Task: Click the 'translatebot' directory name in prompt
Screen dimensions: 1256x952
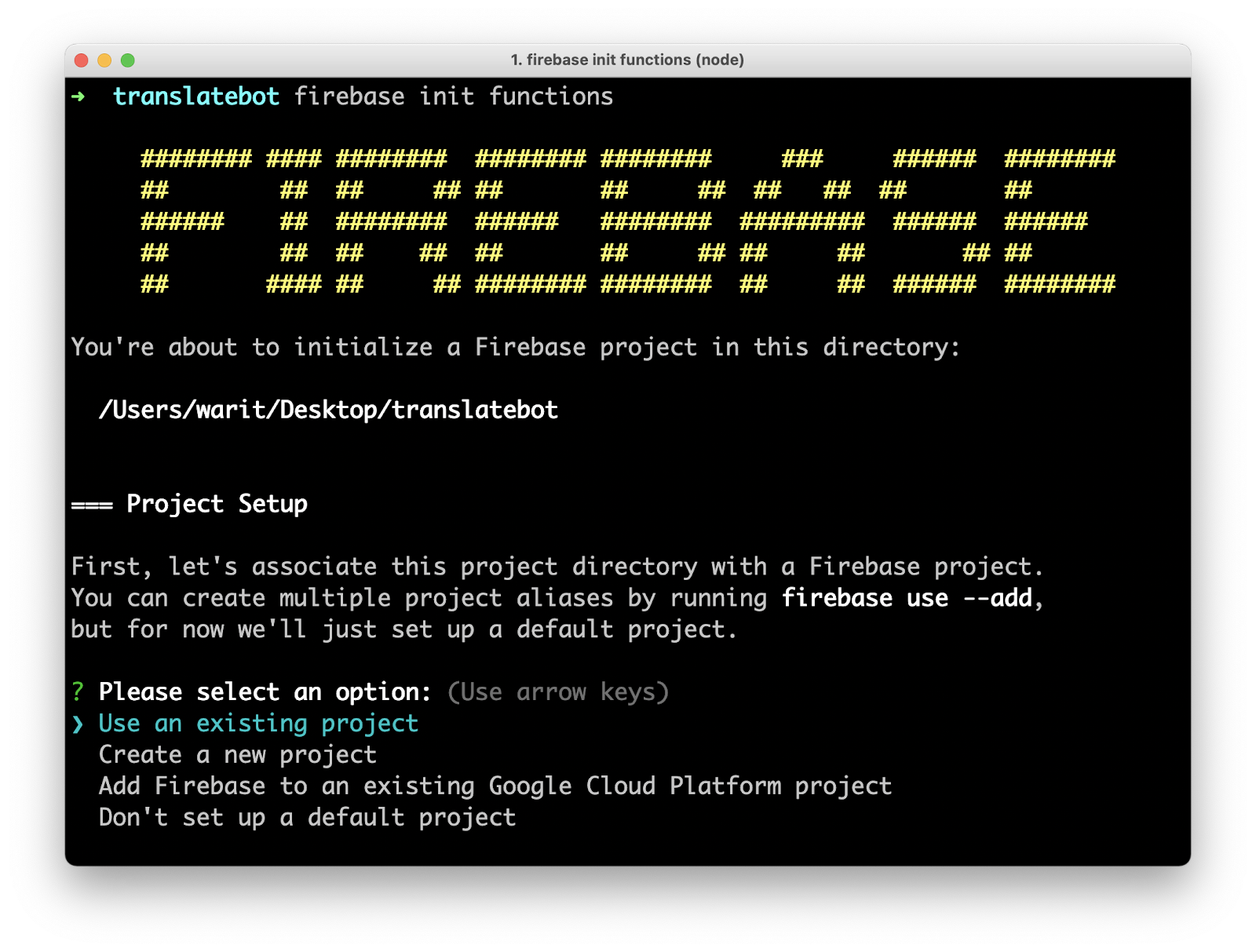Action: 196,97
